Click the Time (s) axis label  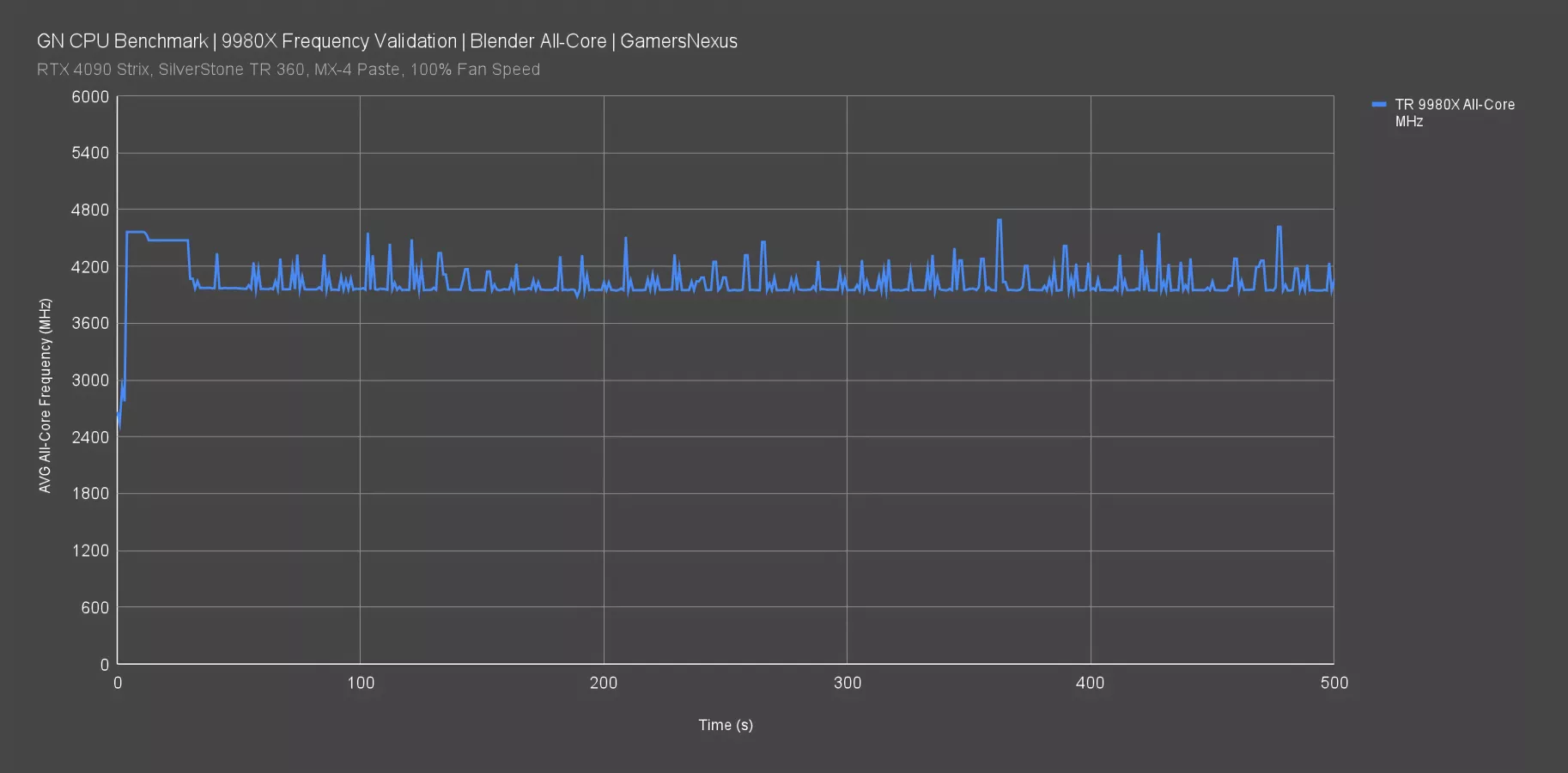tap(726, 725)
